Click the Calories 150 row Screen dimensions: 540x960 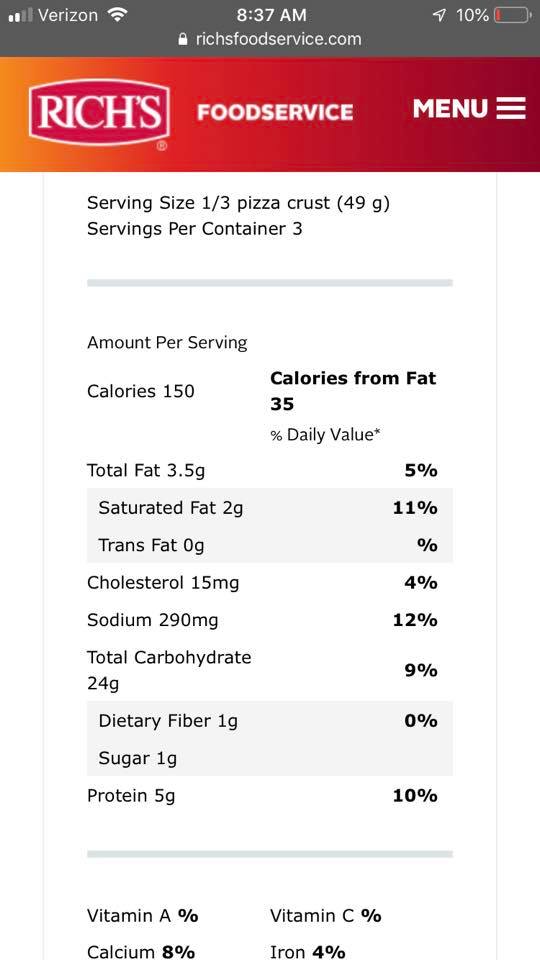pyautogui.click(x=141, y=391)
